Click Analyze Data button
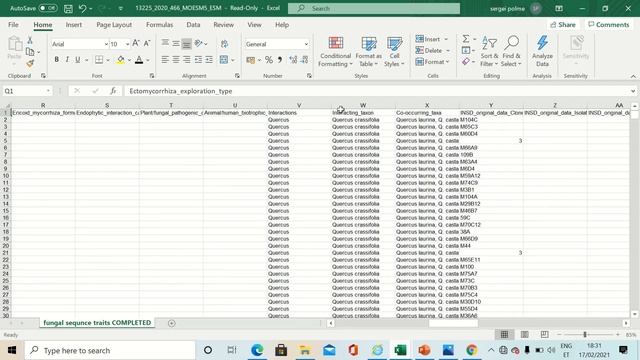Image resolution: width=640 pixels, height=360 pixels. [x=542, y=52]
